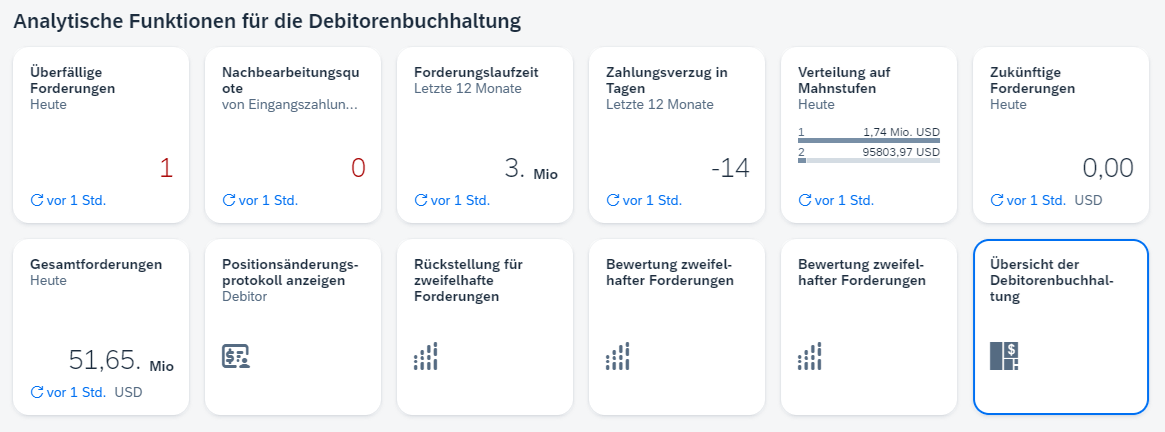Viewport: 1165px width, 432px height.
Task: Click the Mahnstufe 2 bar showing 95803,97 USD
Action: click(868, 160)
